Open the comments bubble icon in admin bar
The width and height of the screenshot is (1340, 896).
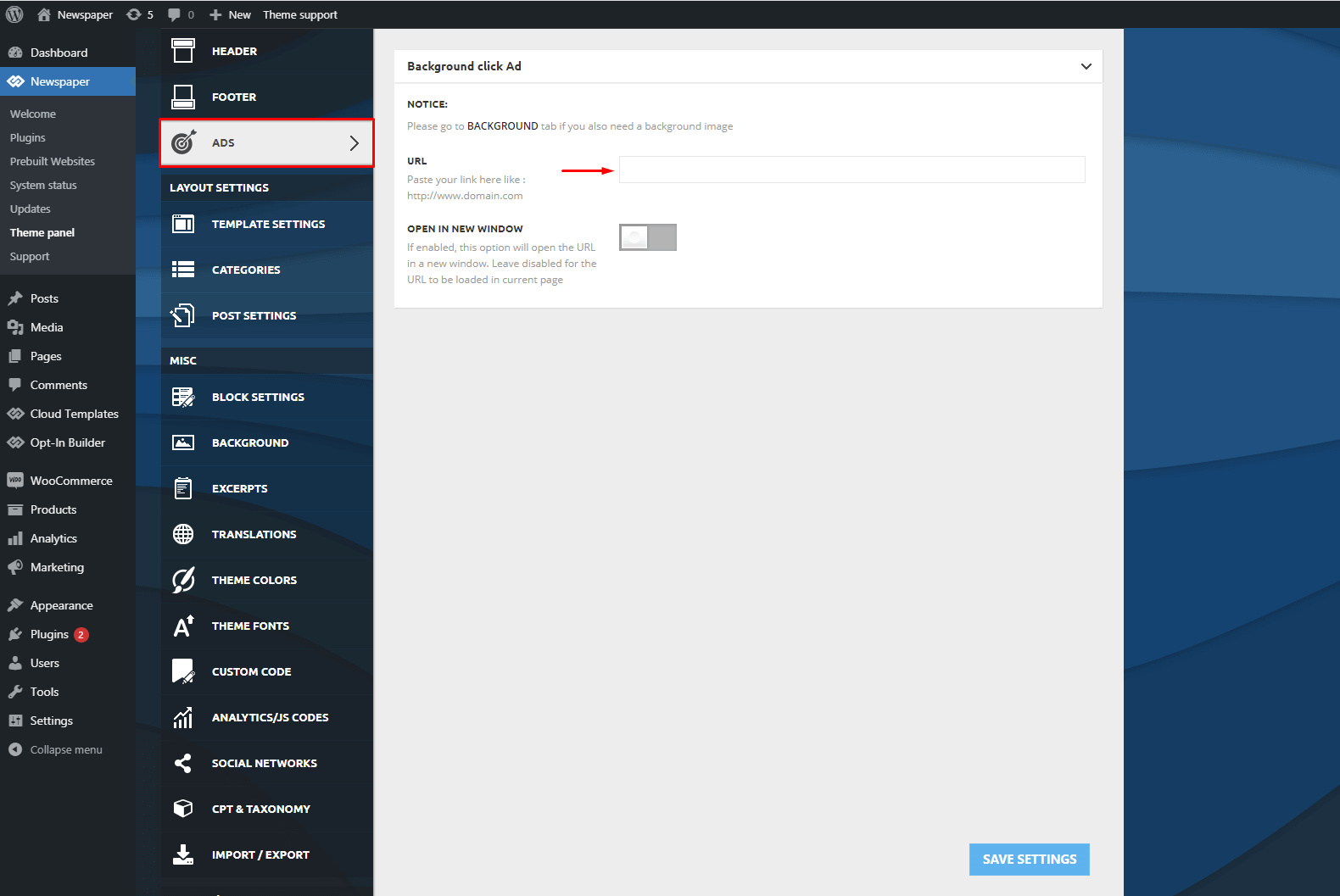point(174,14)
